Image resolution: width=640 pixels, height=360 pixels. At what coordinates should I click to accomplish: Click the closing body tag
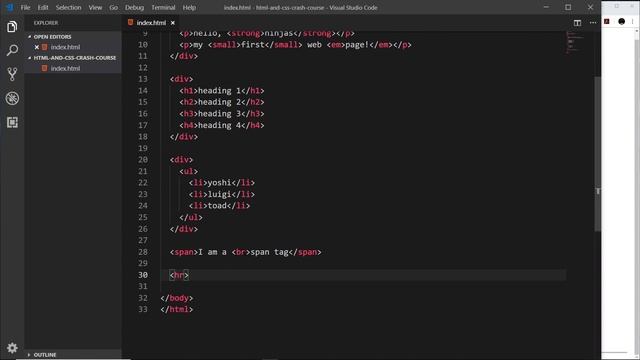(x=177, y=298)
